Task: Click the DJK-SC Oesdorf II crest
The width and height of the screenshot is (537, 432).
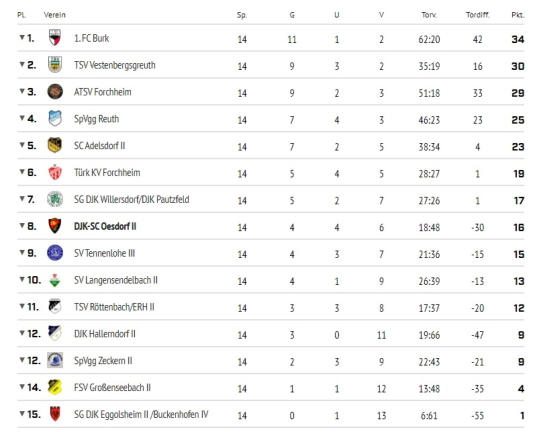Action: pos(55,226)
